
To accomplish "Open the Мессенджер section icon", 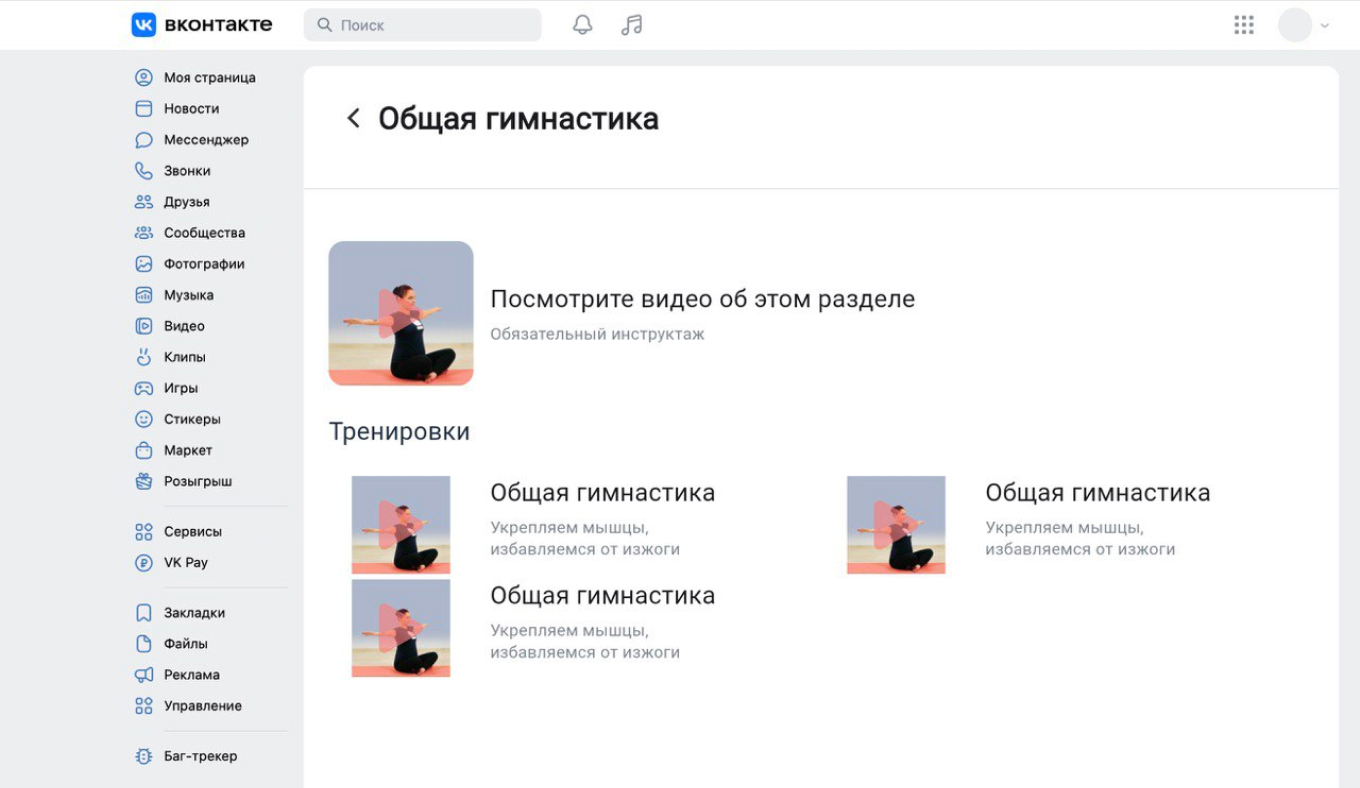I will 143,139.
